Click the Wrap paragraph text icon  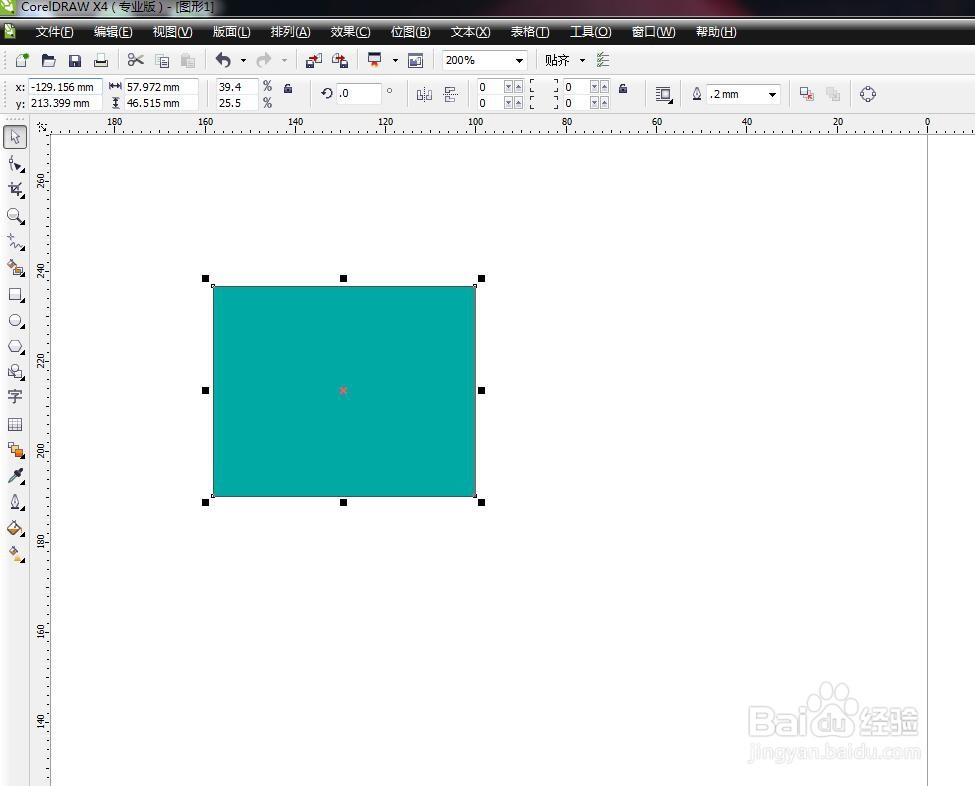pyautogui.click(x=664, y=95)
